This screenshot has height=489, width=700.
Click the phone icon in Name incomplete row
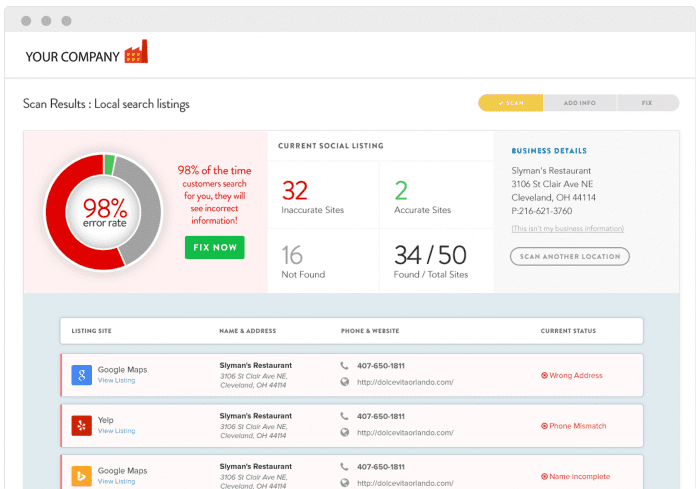[x=344, y=467]
